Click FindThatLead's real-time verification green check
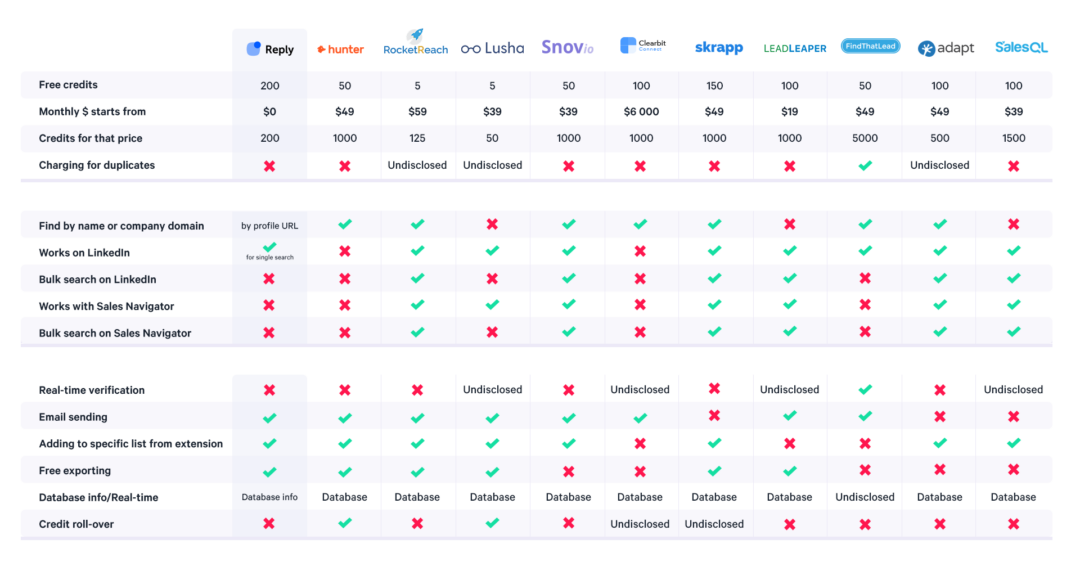 pyautogui.click(x=865, y=390)
